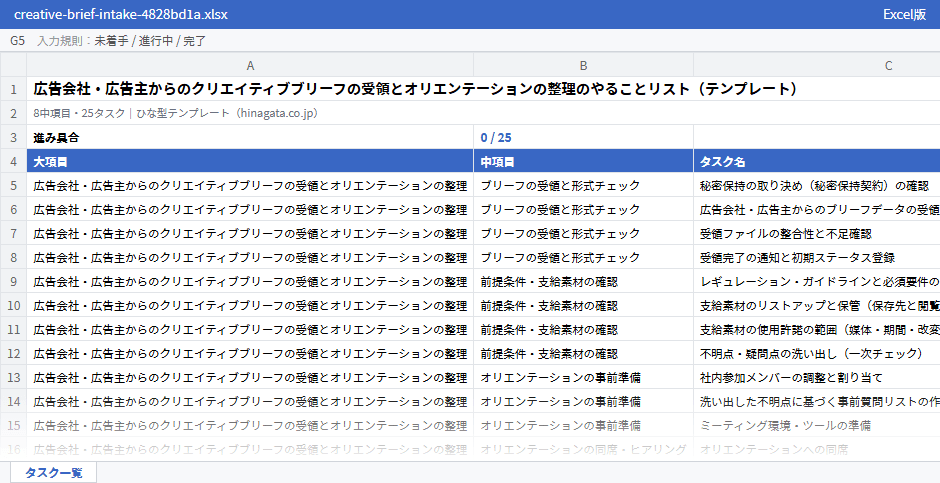Select row header 15
Screen dimensions: 940x483
click(x=13, y=425)
